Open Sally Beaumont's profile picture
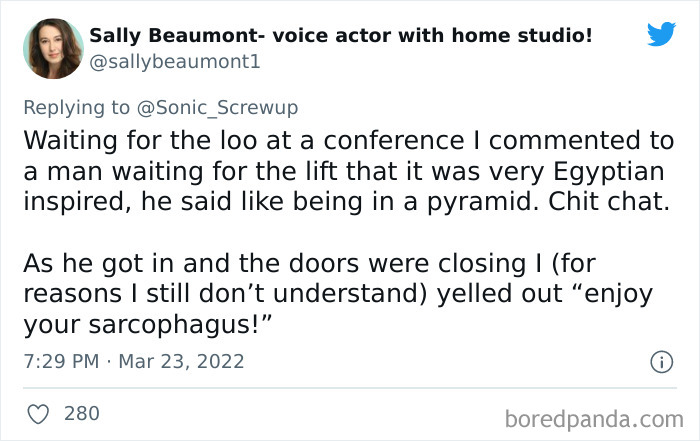The height and width of the screenshot is (441, 700). click(x=54, y=48)
